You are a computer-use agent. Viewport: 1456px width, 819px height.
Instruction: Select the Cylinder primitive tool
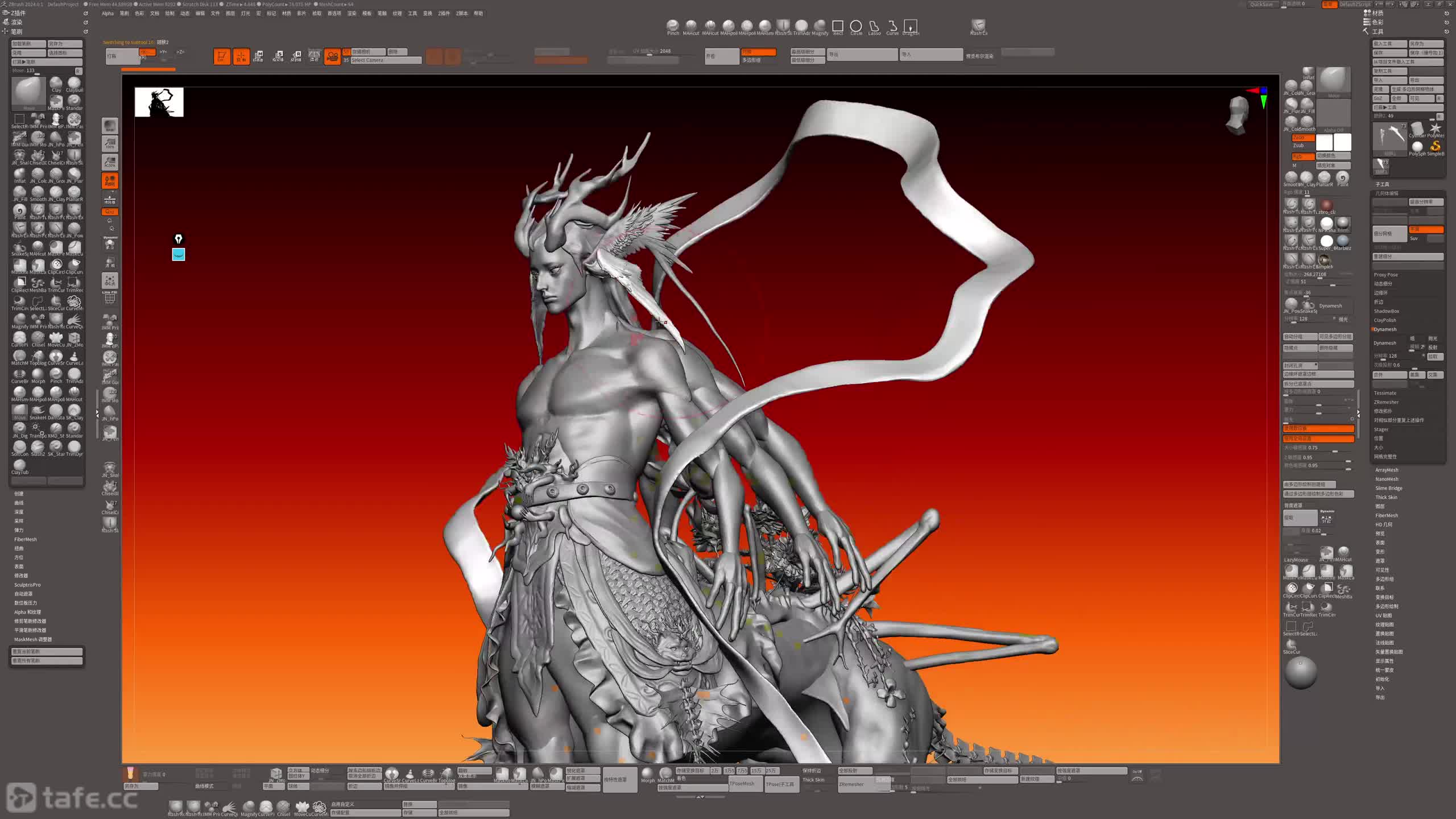pos(1417,130)
